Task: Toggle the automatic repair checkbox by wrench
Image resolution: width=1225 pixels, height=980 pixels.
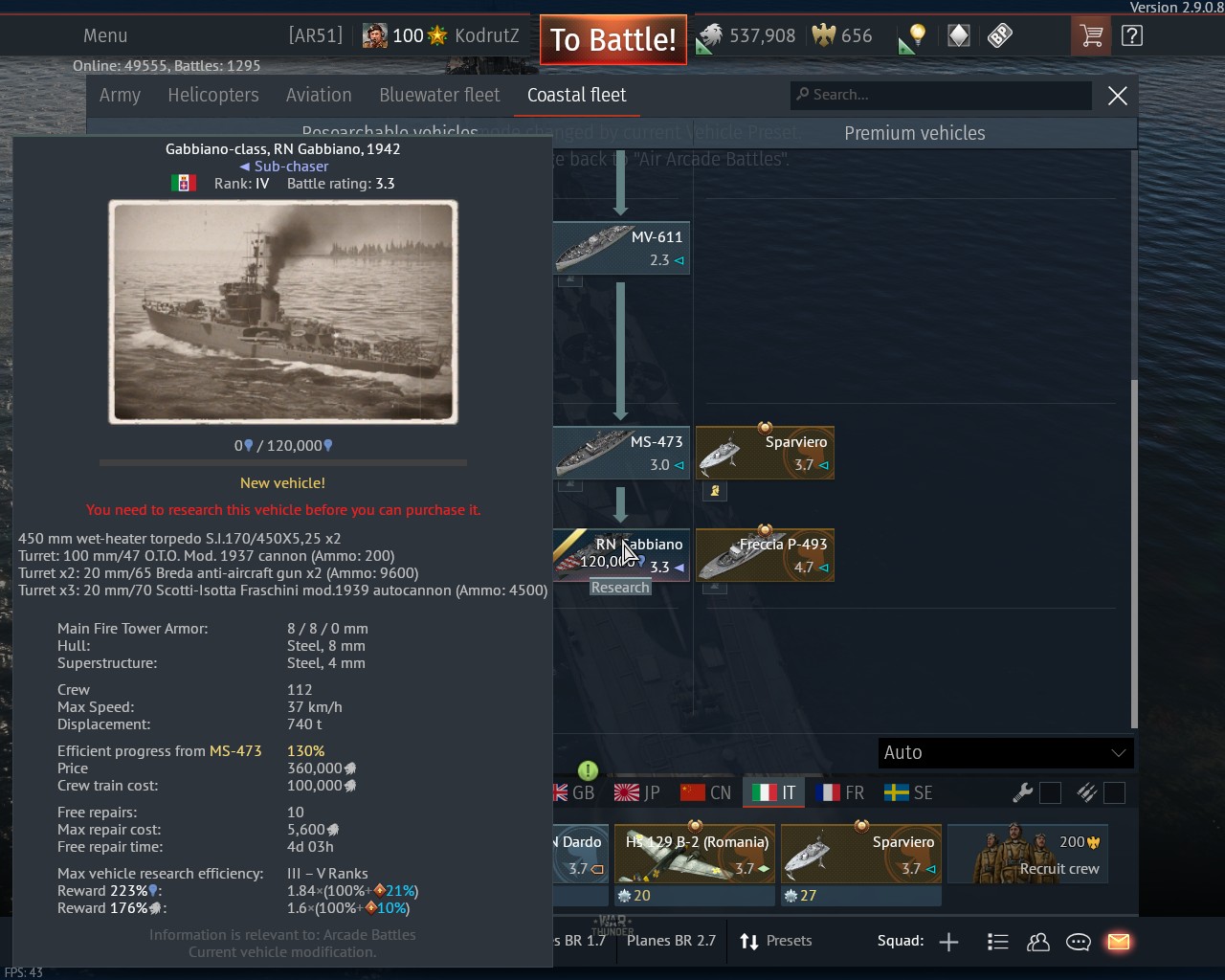Action: click(x=1050, y=793)
